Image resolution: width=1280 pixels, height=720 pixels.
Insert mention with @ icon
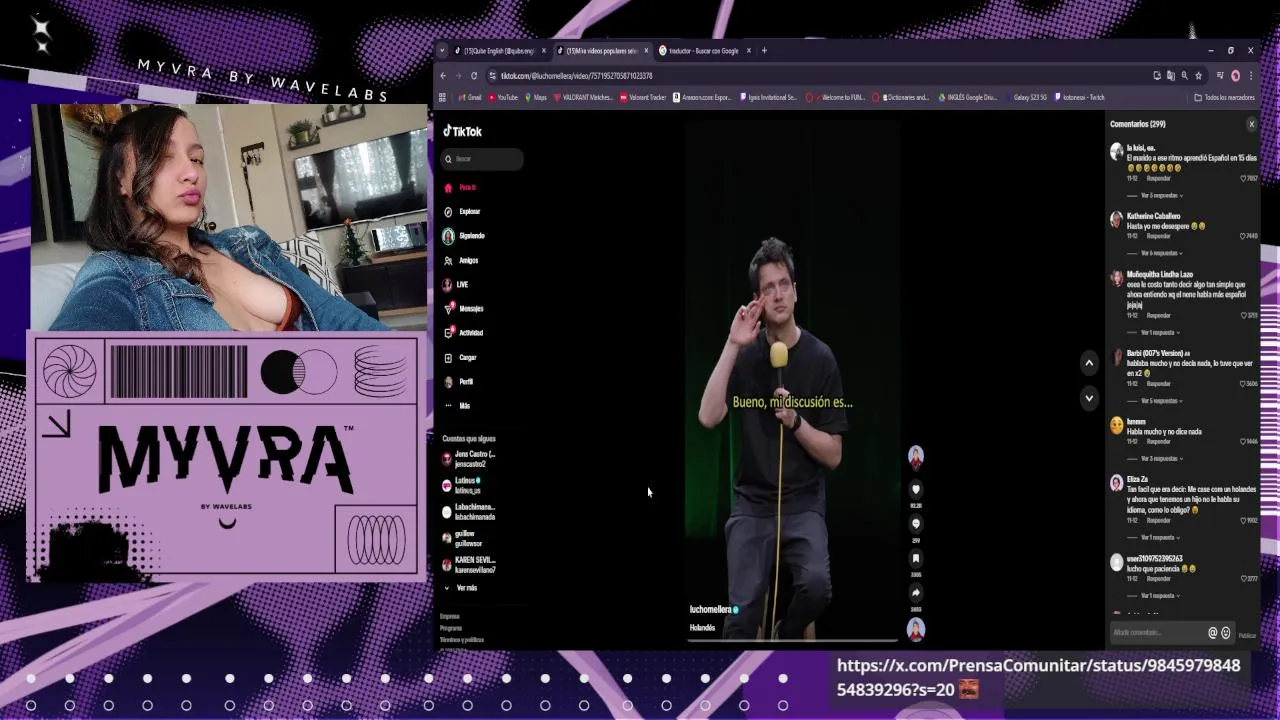tap(1213, 633)
